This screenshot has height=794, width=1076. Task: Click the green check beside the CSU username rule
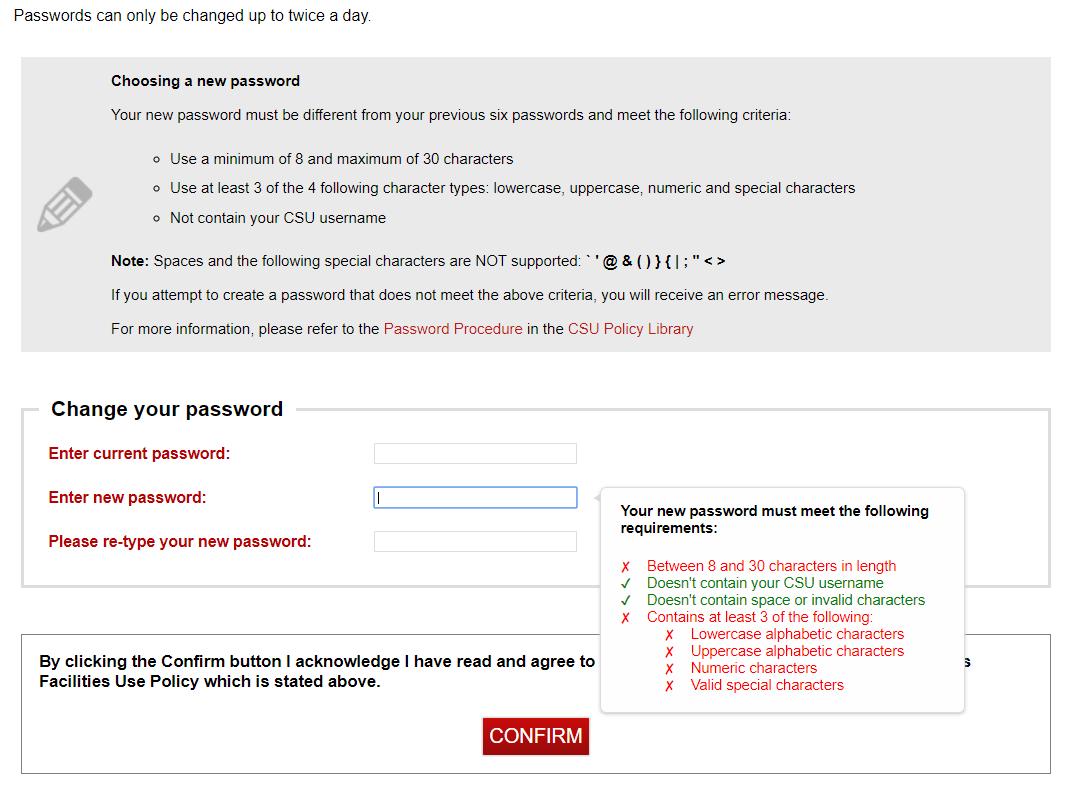click(626, 584)
